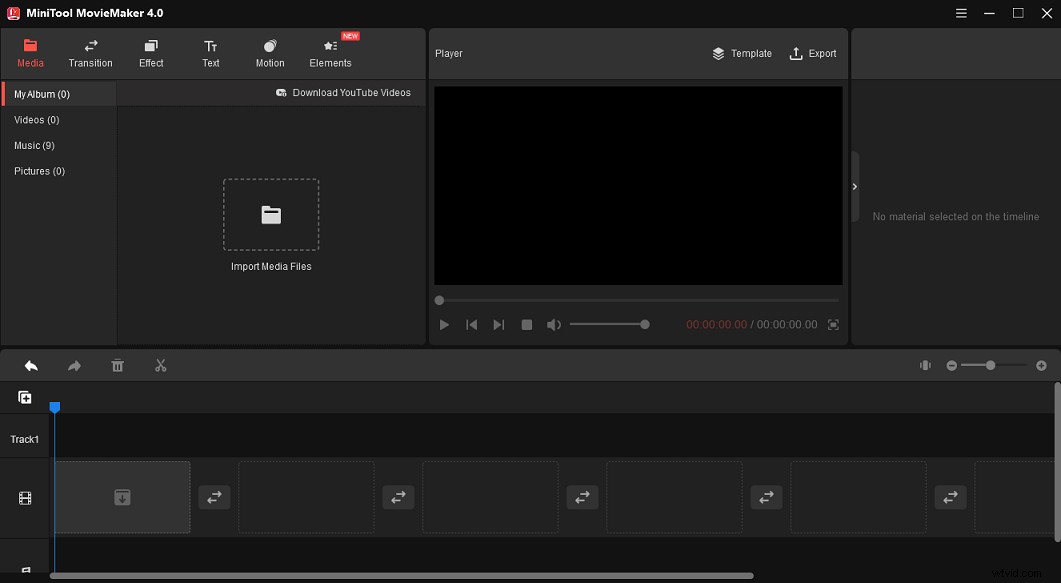Open the Template gallery
This screenshot has height=583, width=1061.
click(742, 53)
